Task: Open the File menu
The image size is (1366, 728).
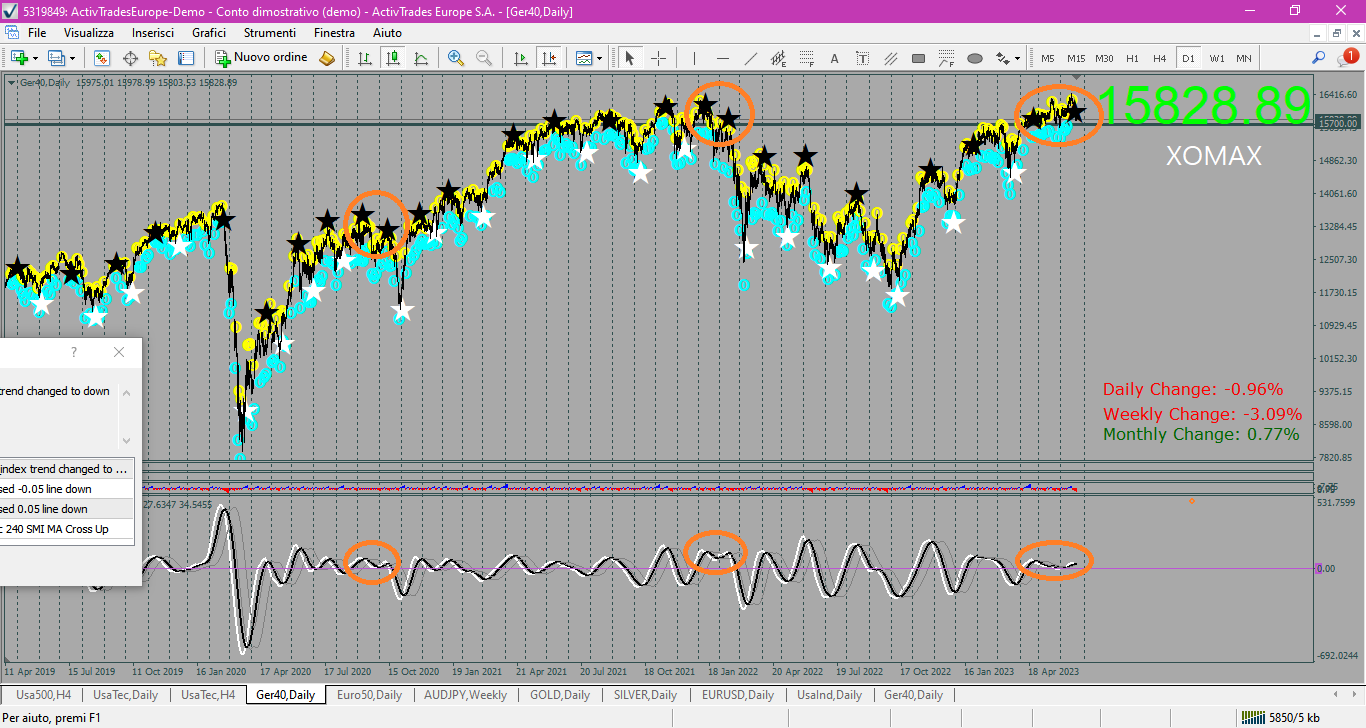Action: (x=37, y=33)
